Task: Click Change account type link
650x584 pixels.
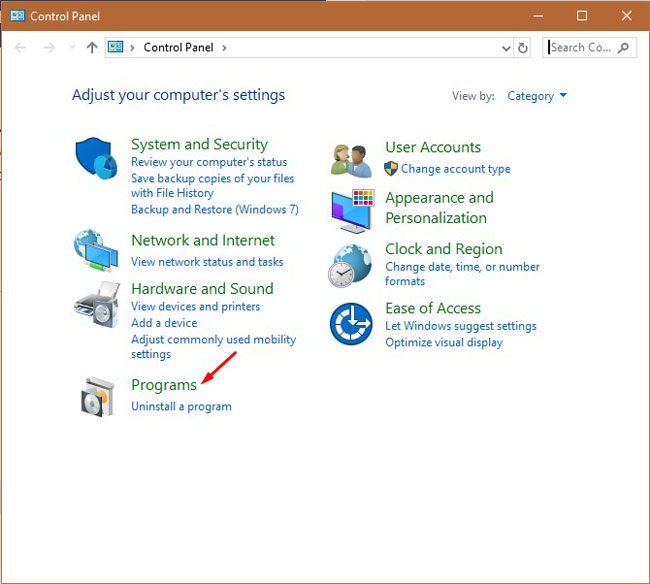Action: (x=456, y=169)
